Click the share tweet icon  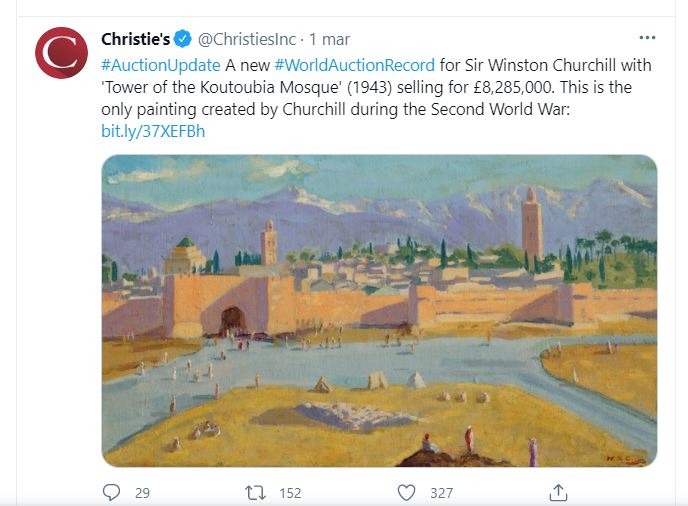coord(559,492)
